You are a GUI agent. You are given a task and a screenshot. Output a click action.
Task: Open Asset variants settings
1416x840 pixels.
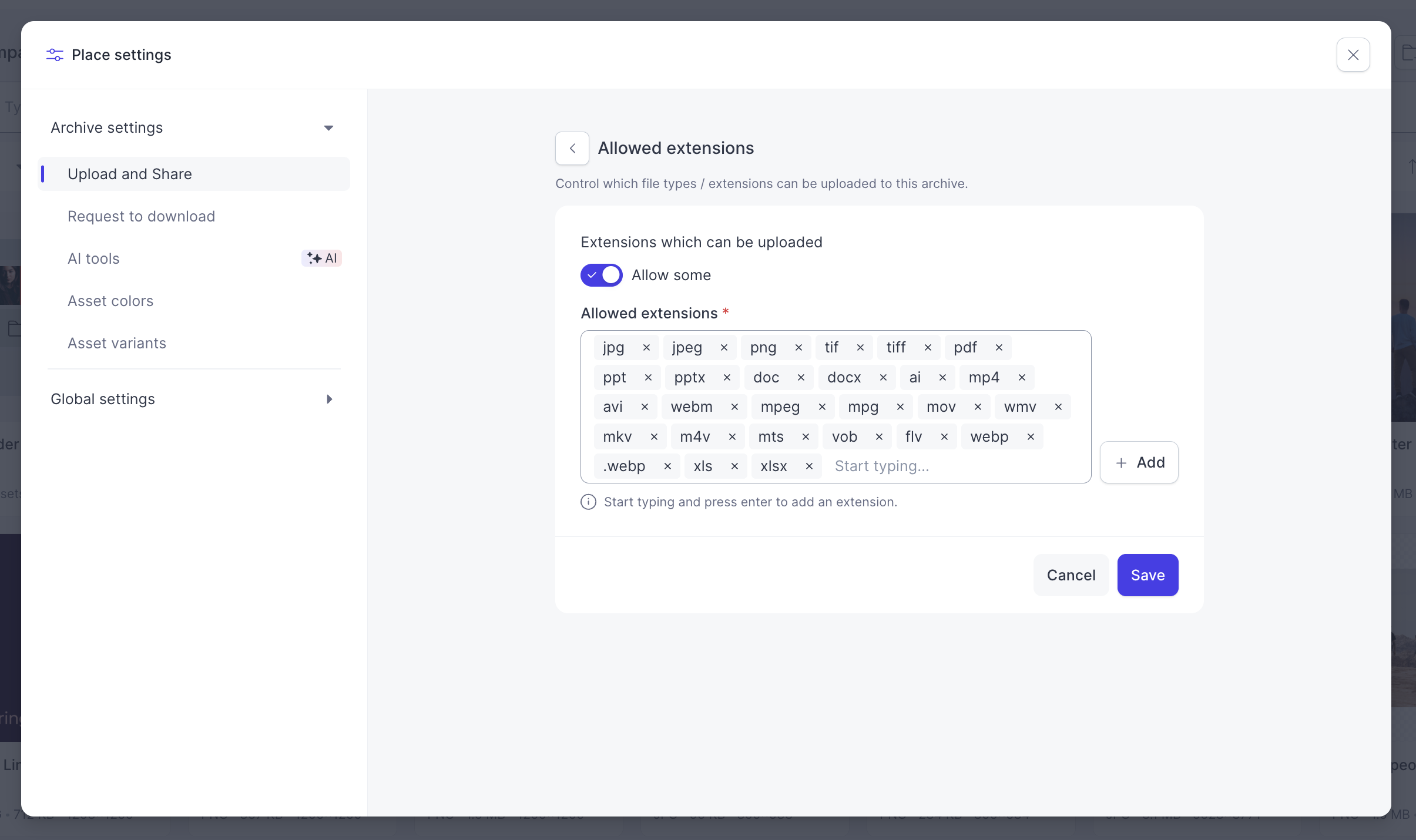[117, 344]
